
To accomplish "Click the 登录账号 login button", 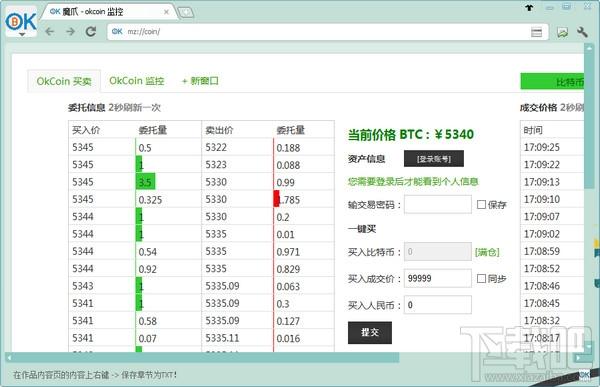I will pyautogui.click(x=434, y=159).
